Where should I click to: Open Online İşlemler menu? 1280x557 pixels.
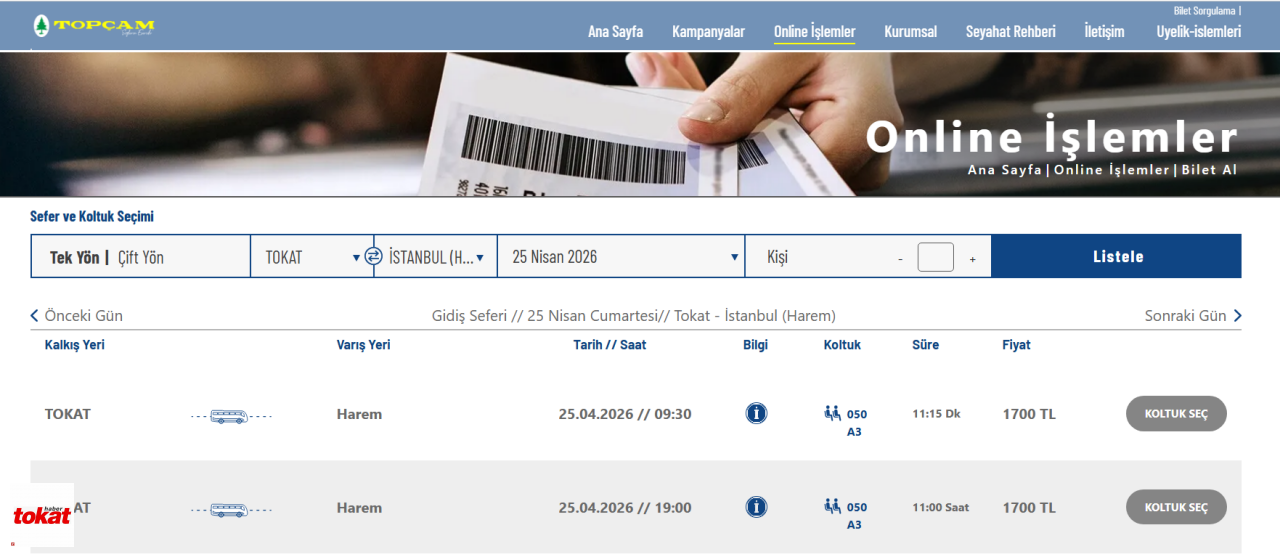(x=815, y=31)
